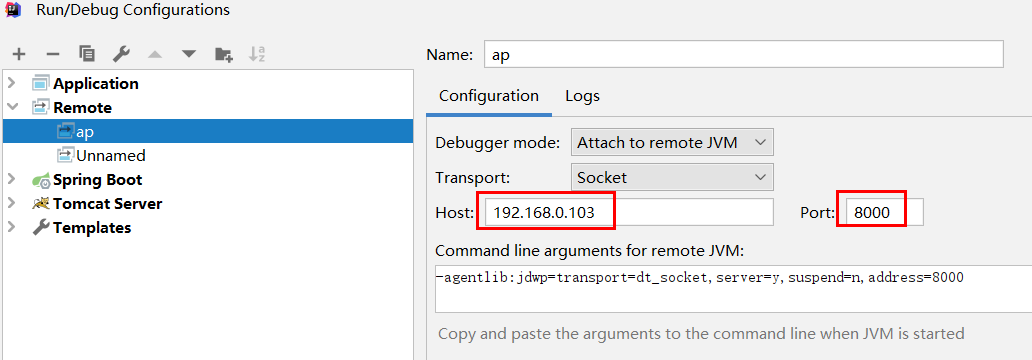Expand the Templates node
The height and width of the screenshot is (360, 1032).
(11, 227)
